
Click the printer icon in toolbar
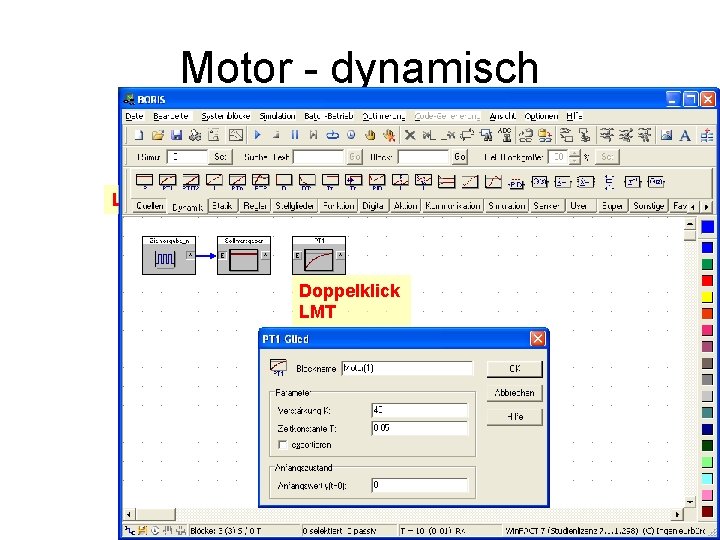(195, 135)
